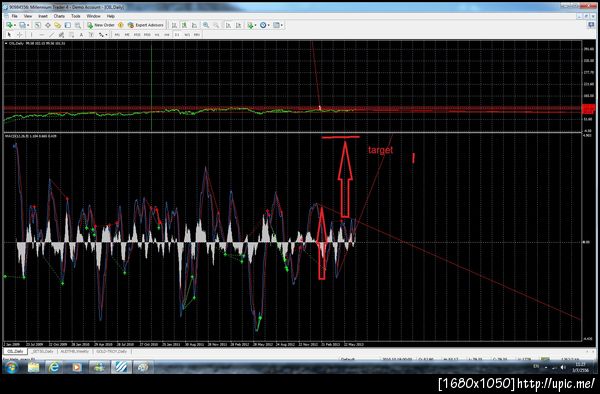Open the Window menu
600x394 pixels.
93,16
